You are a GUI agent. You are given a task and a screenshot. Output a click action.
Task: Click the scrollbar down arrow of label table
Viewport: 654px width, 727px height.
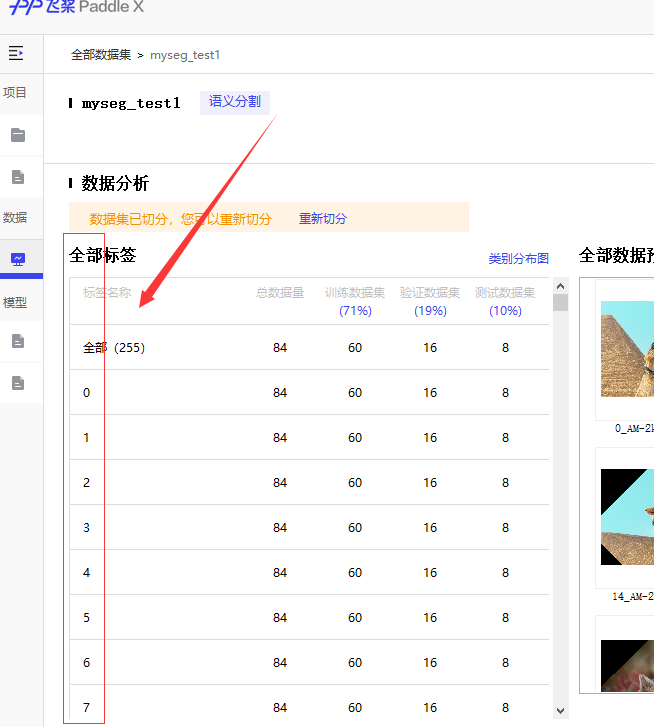click(560, 711)
